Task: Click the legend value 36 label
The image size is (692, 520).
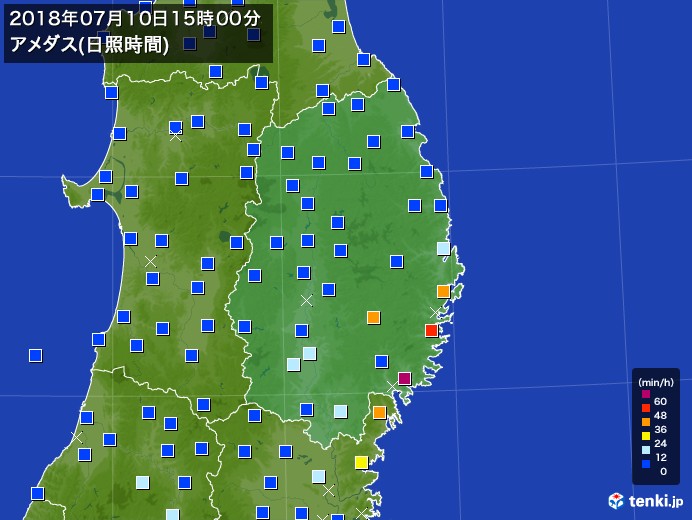Action: 660,429
